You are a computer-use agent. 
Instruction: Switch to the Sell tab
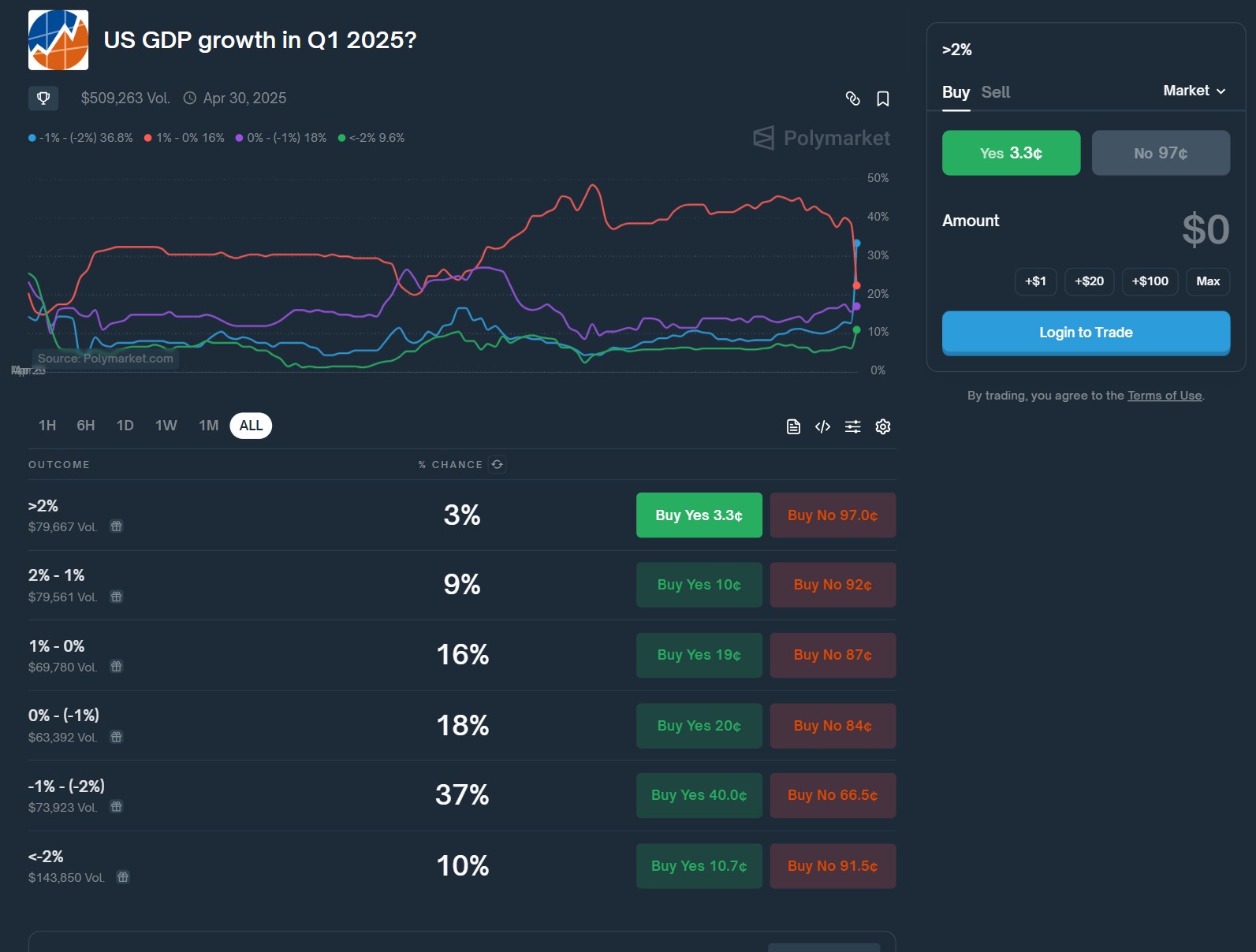coord(995,92)
